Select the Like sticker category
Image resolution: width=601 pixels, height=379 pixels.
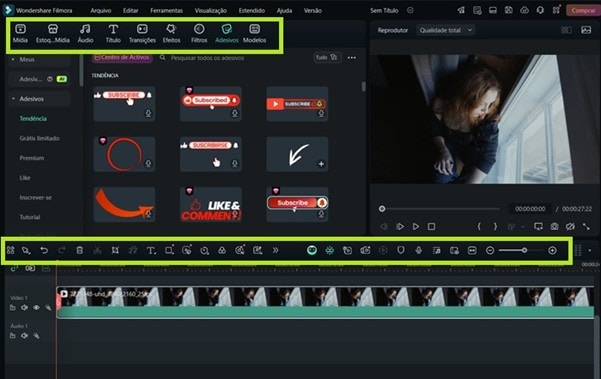[x=25, y=178]
